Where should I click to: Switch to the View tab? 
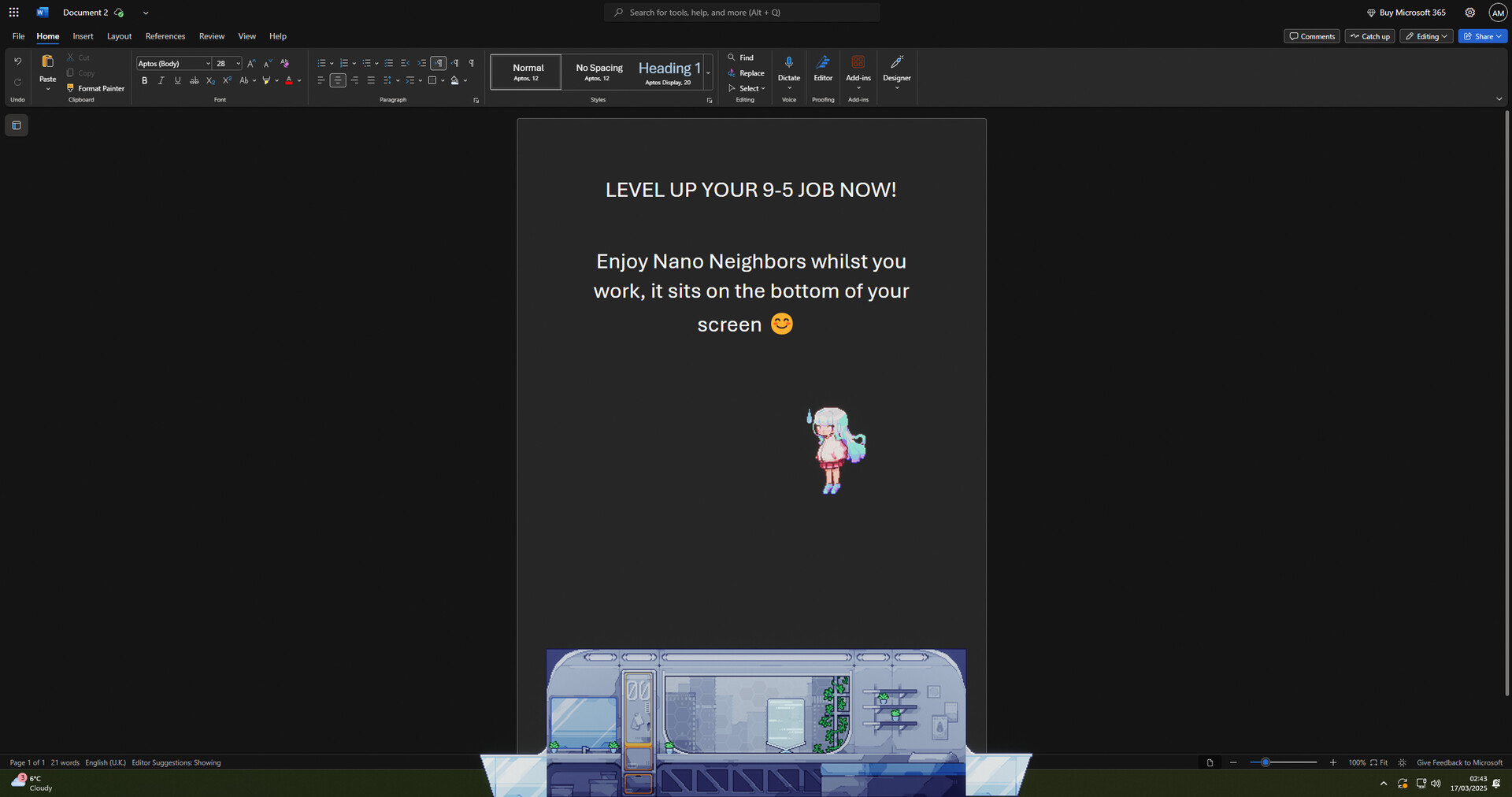click(x=247, y=36)
